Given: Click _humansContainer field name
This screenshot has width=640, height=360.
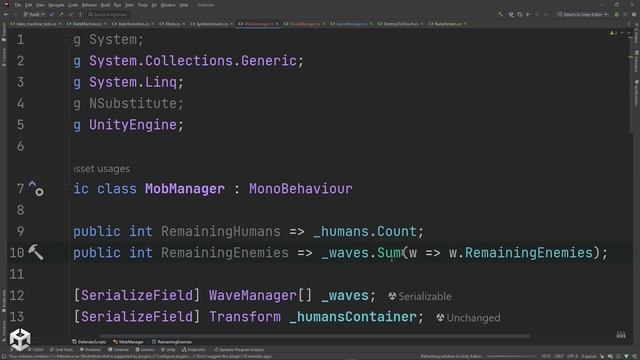Looking at the screenshot, I should point(353,317).
